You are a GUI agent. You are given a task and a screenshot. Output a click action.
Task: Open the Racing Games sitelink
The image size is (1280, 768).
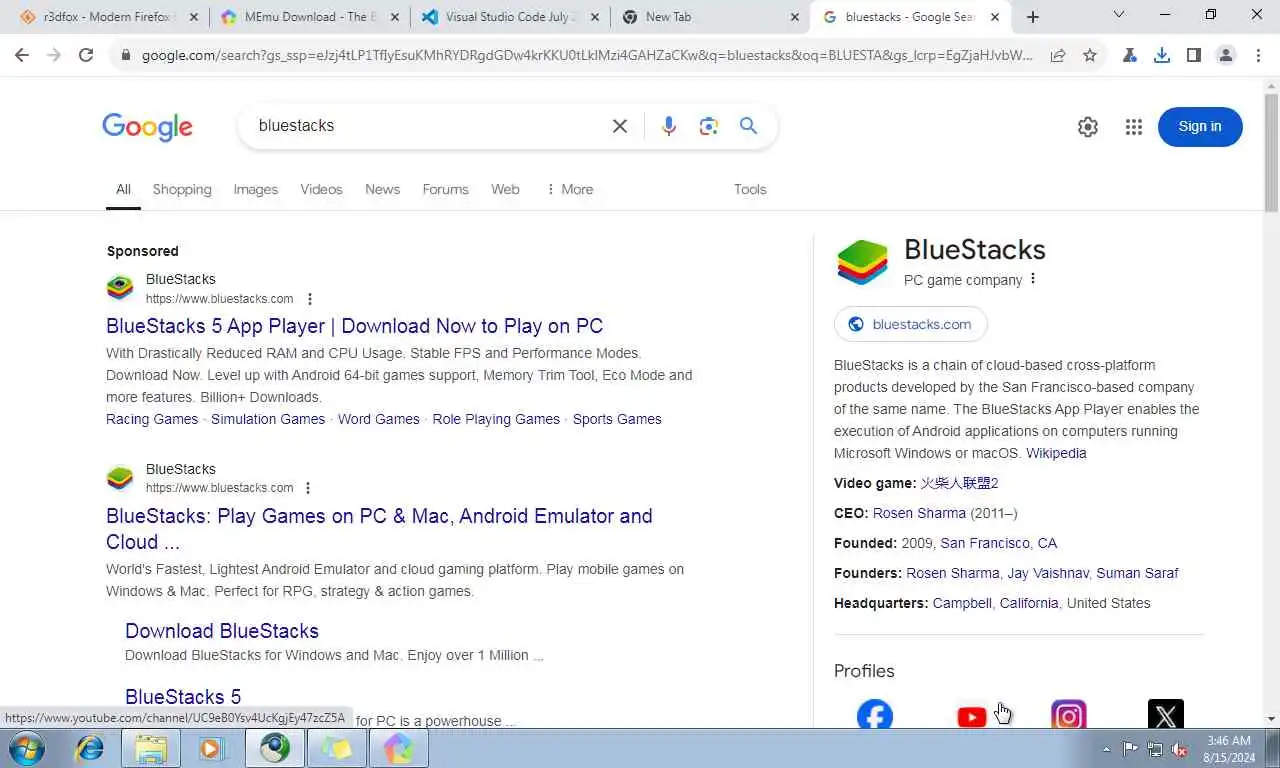click(x=152, y=419)
